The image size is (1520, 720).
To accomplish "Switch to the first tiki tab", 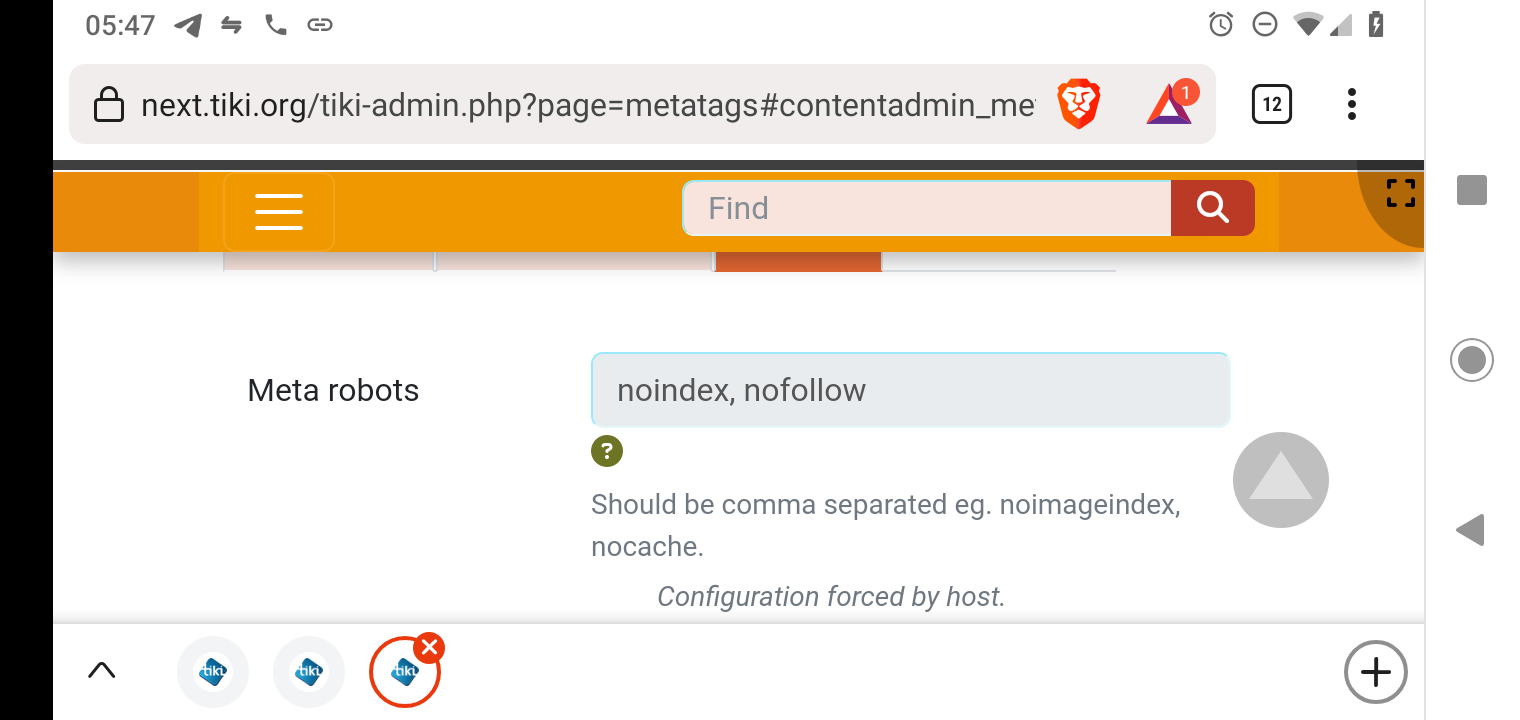I will (213, 672).
